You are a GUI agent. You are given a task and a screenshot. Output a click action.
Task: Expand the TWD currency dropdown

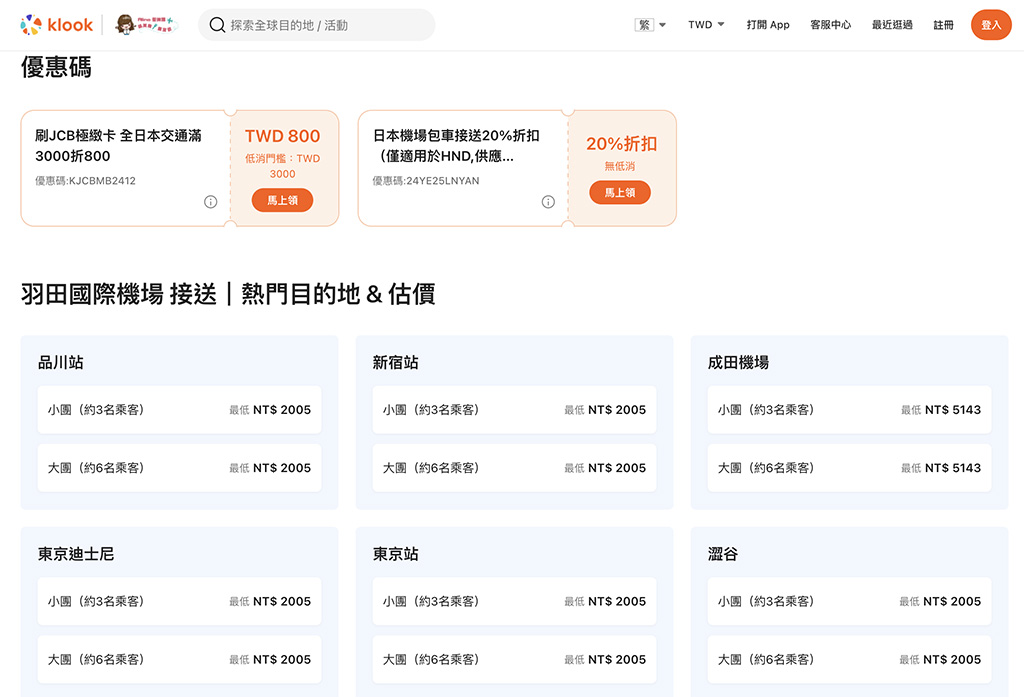click(706, 25)
